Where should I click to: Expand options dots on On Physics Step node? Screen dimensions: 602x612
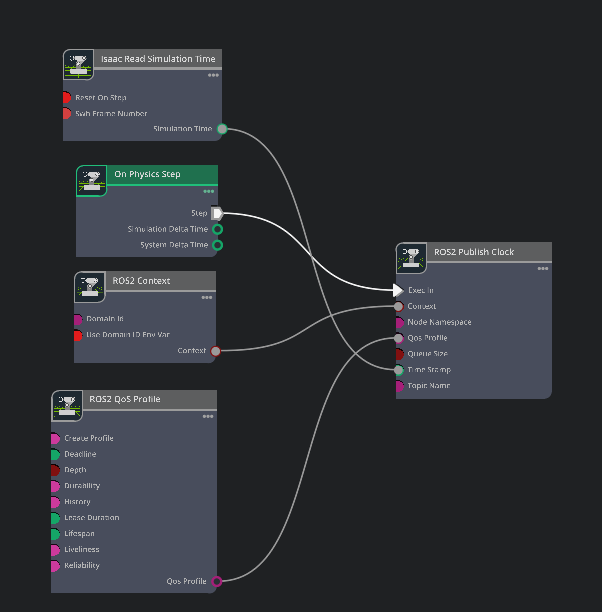pos(209,191)
